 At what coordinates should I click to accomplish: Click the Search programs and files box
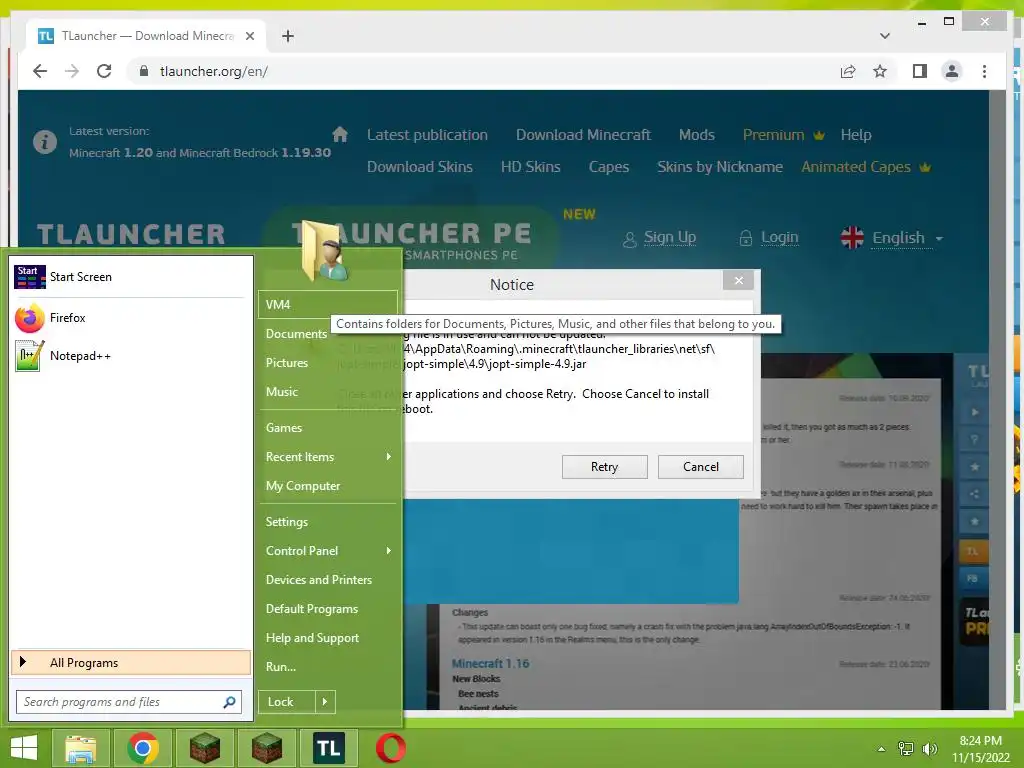pos(121,702)
